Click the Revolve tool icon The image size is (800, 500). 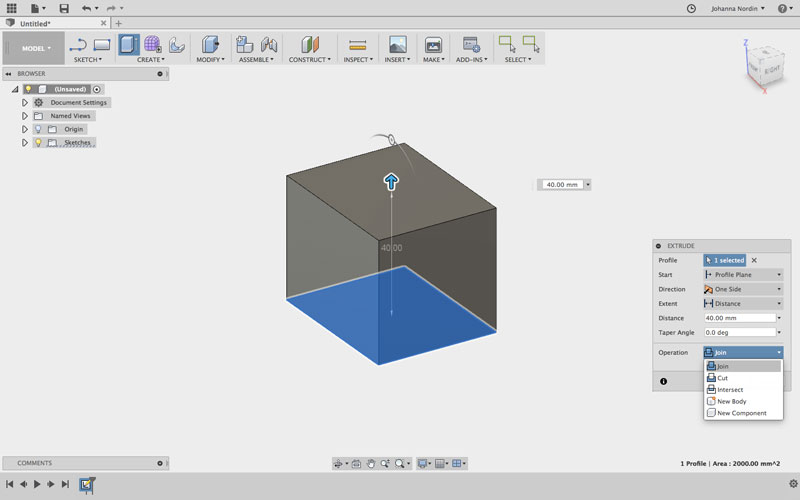coord(177,45)
